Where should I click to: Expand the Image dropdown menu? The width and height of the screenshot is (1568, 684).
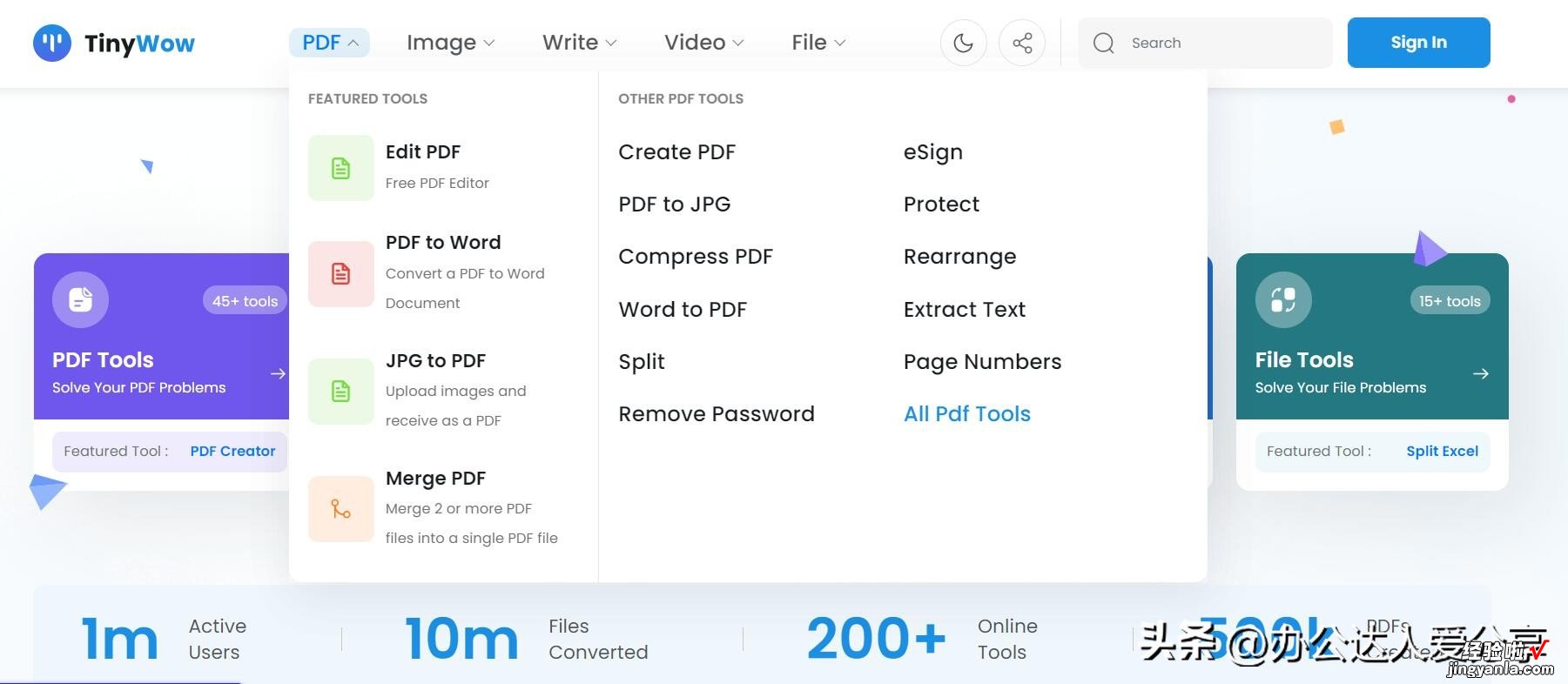click(x=450, y=43)
